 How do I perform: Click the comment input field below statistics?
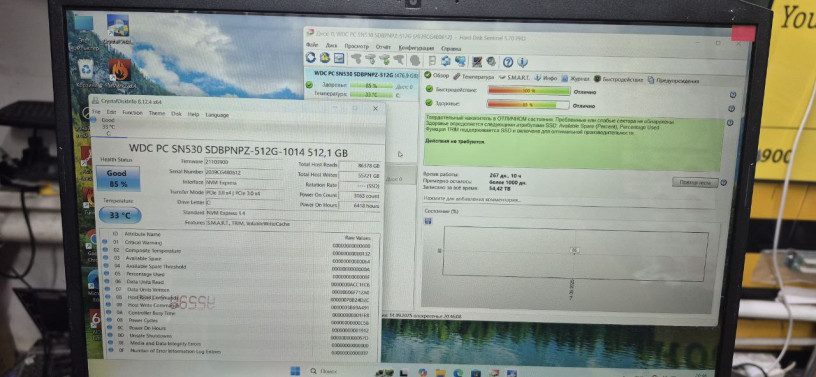pyautogui.click(x=571, y=199)
